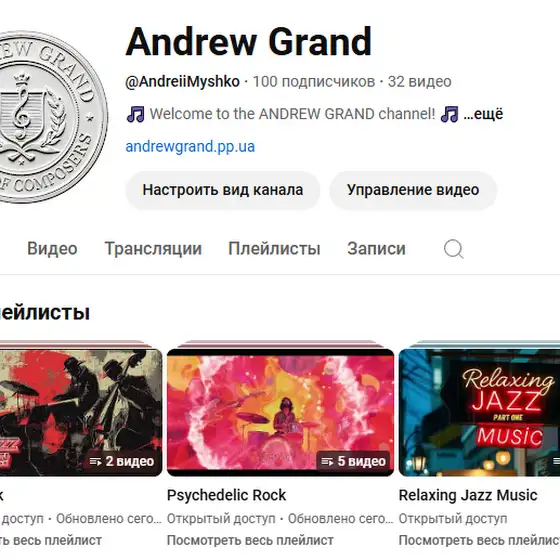Viewport: 560px width, 560px height.
Task: Expand channel description with ...ещё
Action: [483, 114]
